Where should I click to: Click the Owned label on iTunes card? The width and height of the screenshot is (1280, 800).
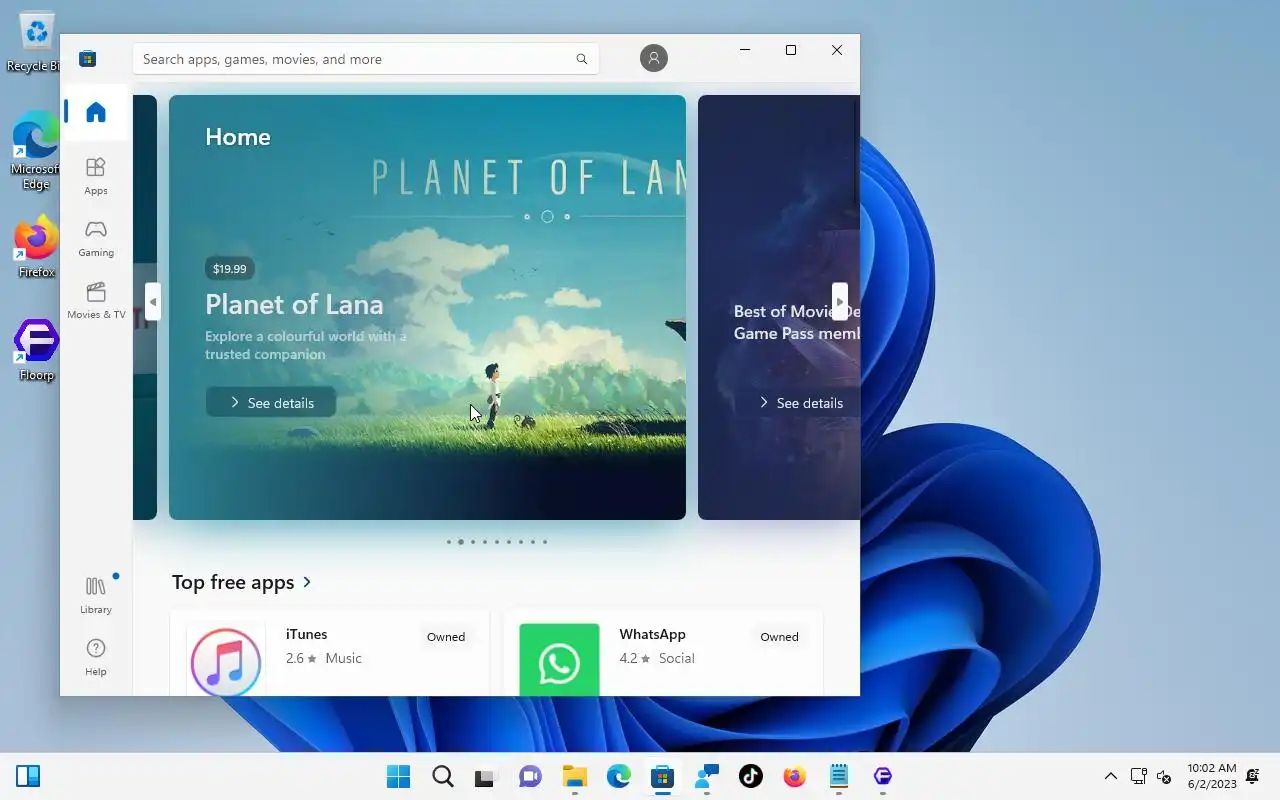tap(446, 637)
